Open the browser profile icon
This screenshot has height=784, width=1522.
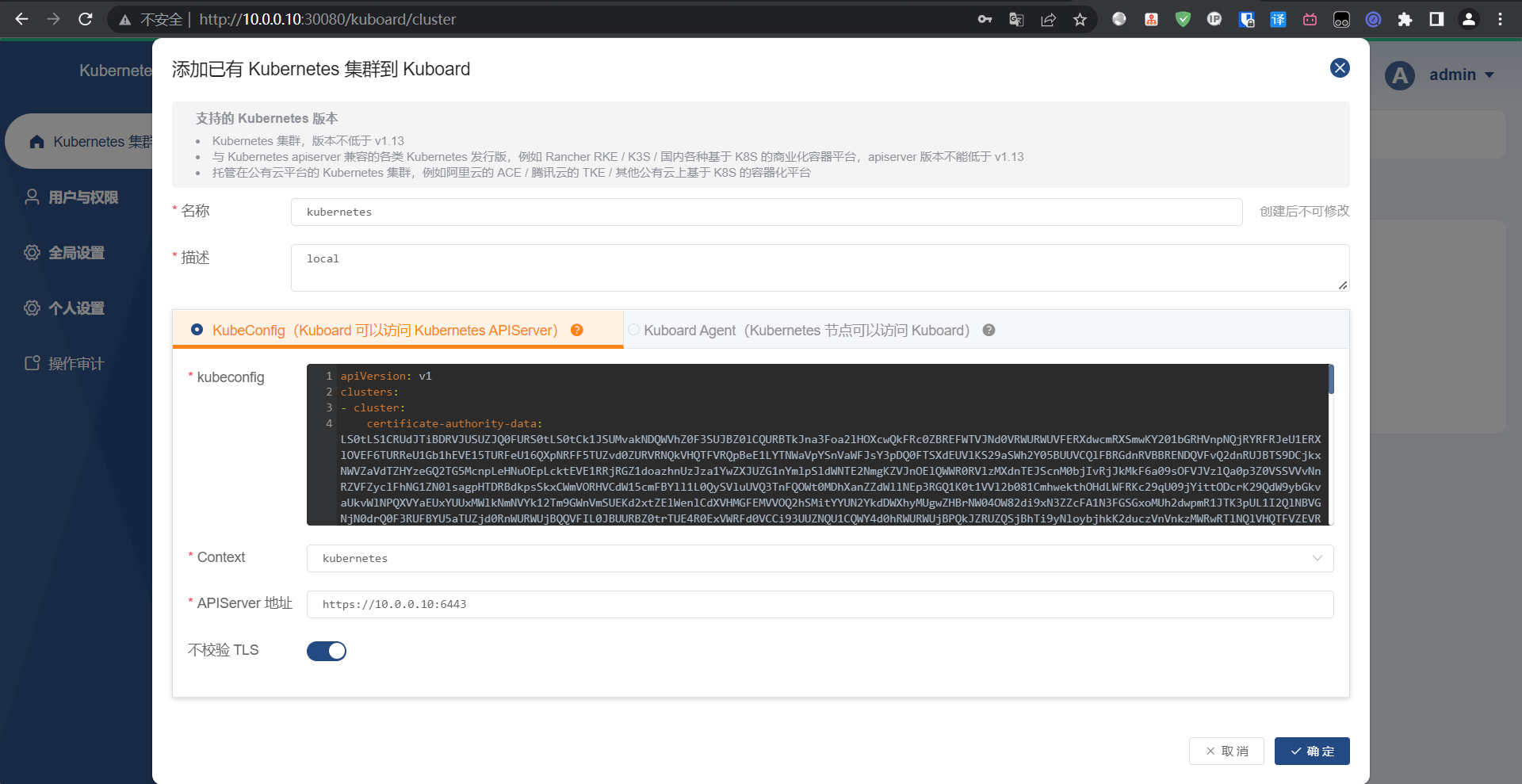[1468, 19]
